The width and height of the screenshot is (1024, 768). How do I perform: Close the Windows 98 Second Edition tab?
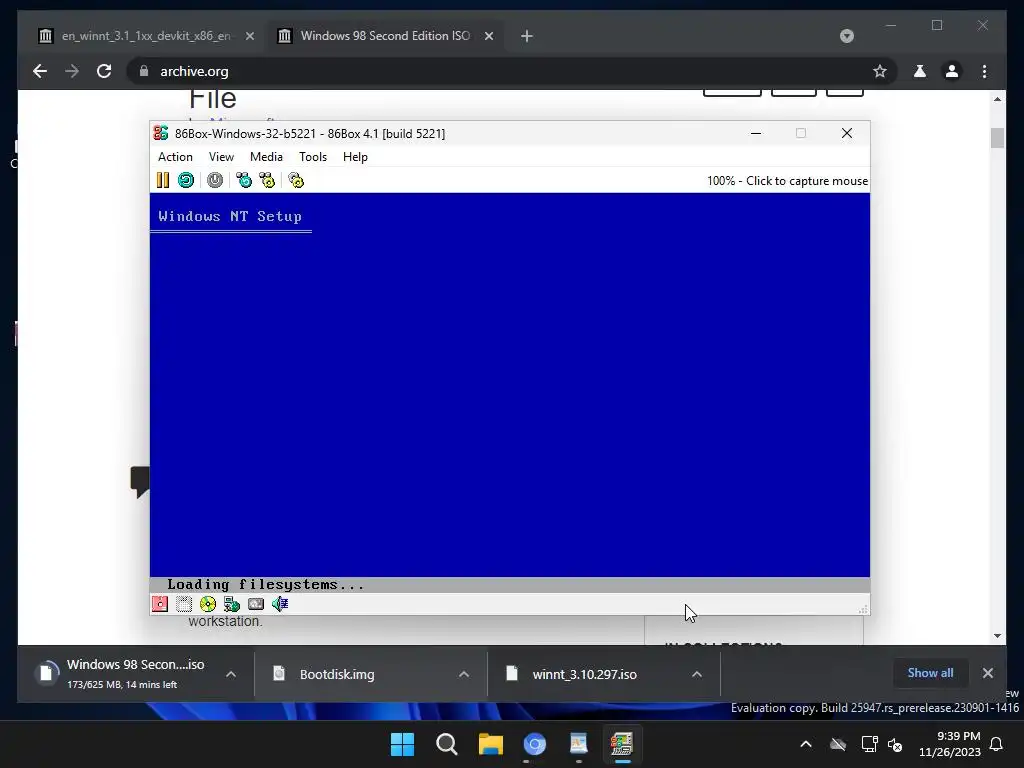tap(488, 36)
